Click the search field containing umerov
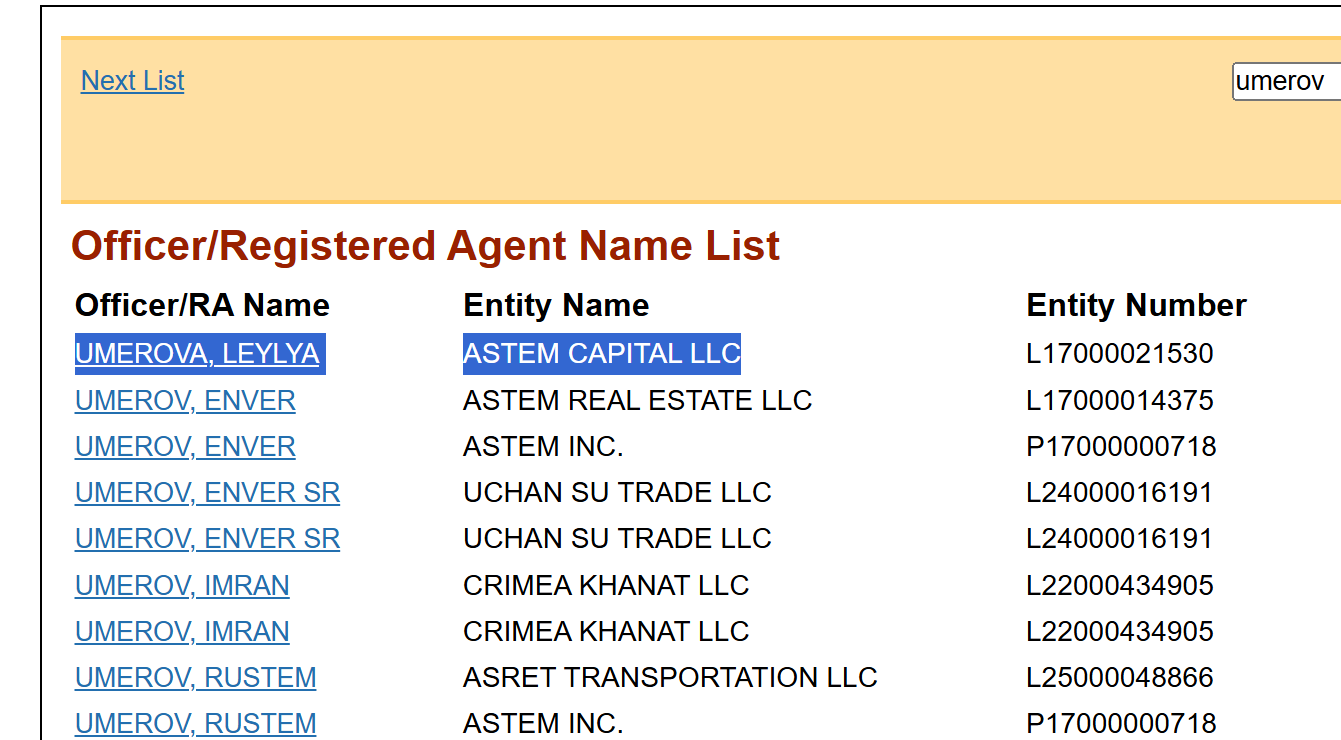Screen dimensions: 1341x740 coord(1286,81)
